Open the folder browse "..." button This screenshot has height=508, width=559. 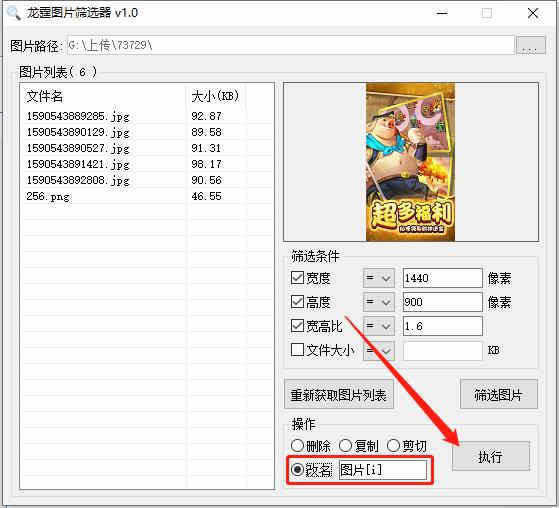[x=530, y=45]
